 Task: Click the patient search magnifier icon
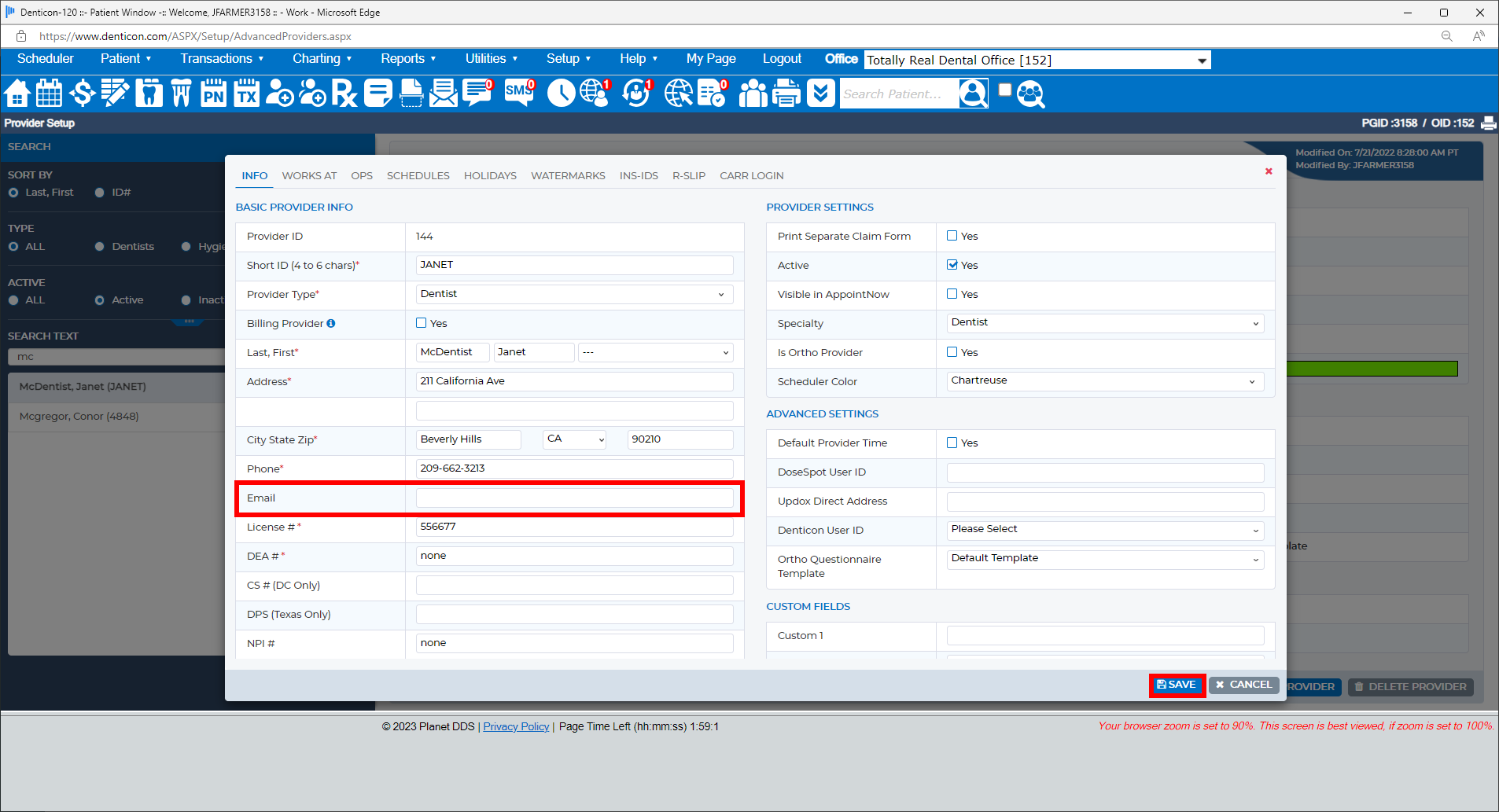tap(973, 94)
